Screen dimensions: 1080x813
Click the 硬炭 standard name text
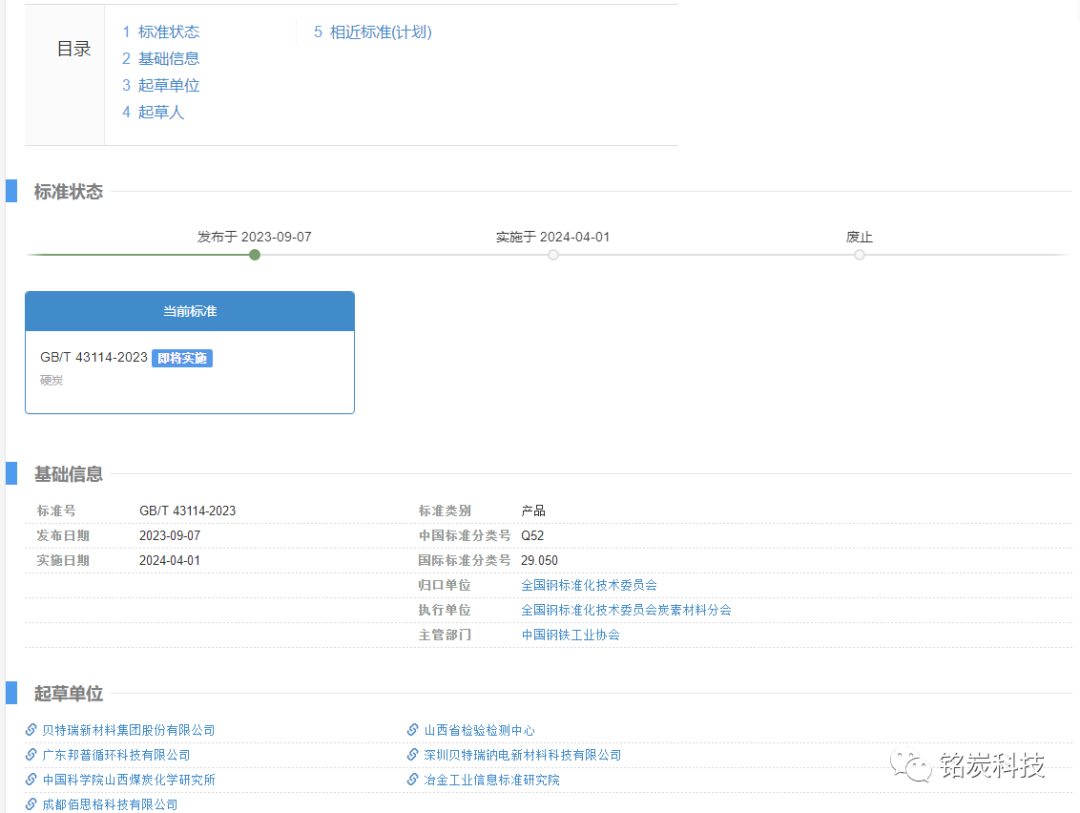52,380
